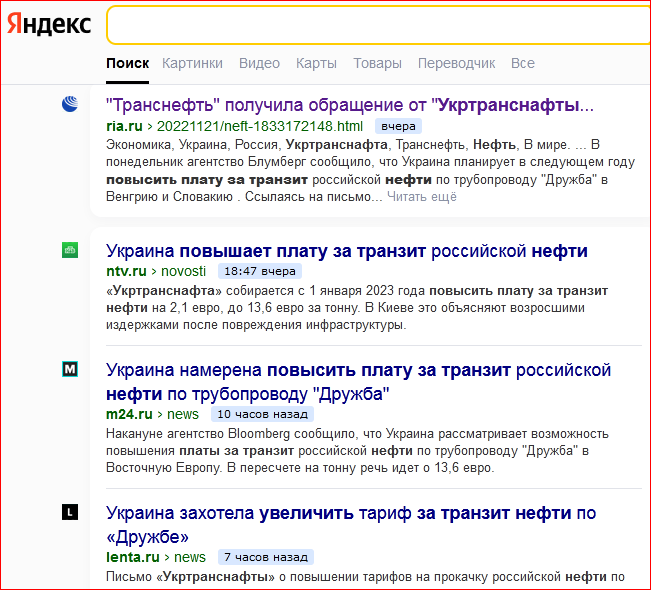Click the 20221121/neft-1833172148.html path link

tap(259, 126)
